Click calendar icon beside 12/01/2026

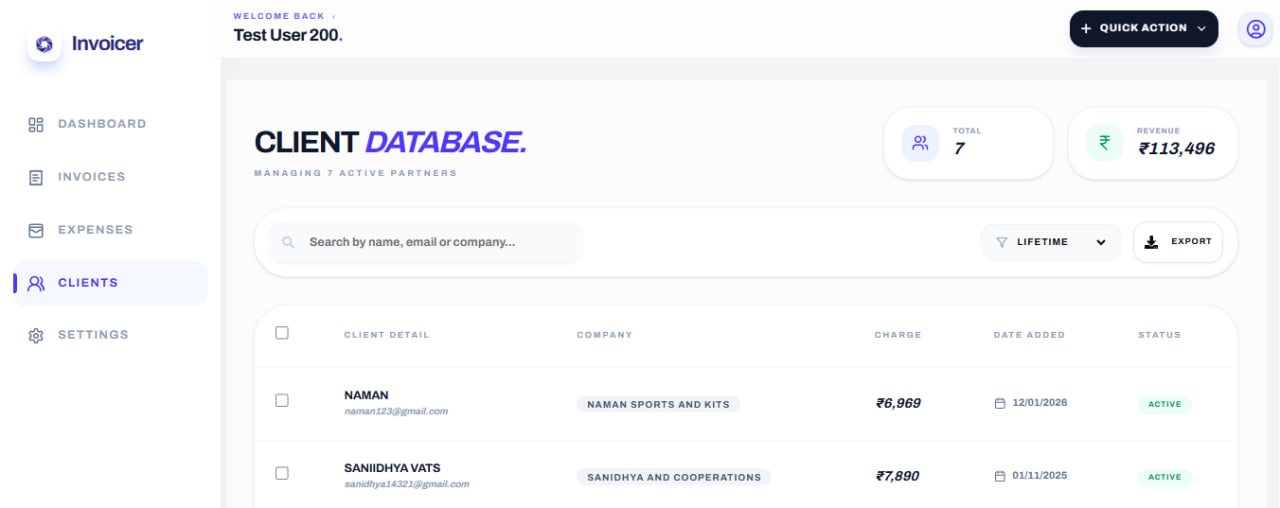pyautogui.click(x=999, y=403)
